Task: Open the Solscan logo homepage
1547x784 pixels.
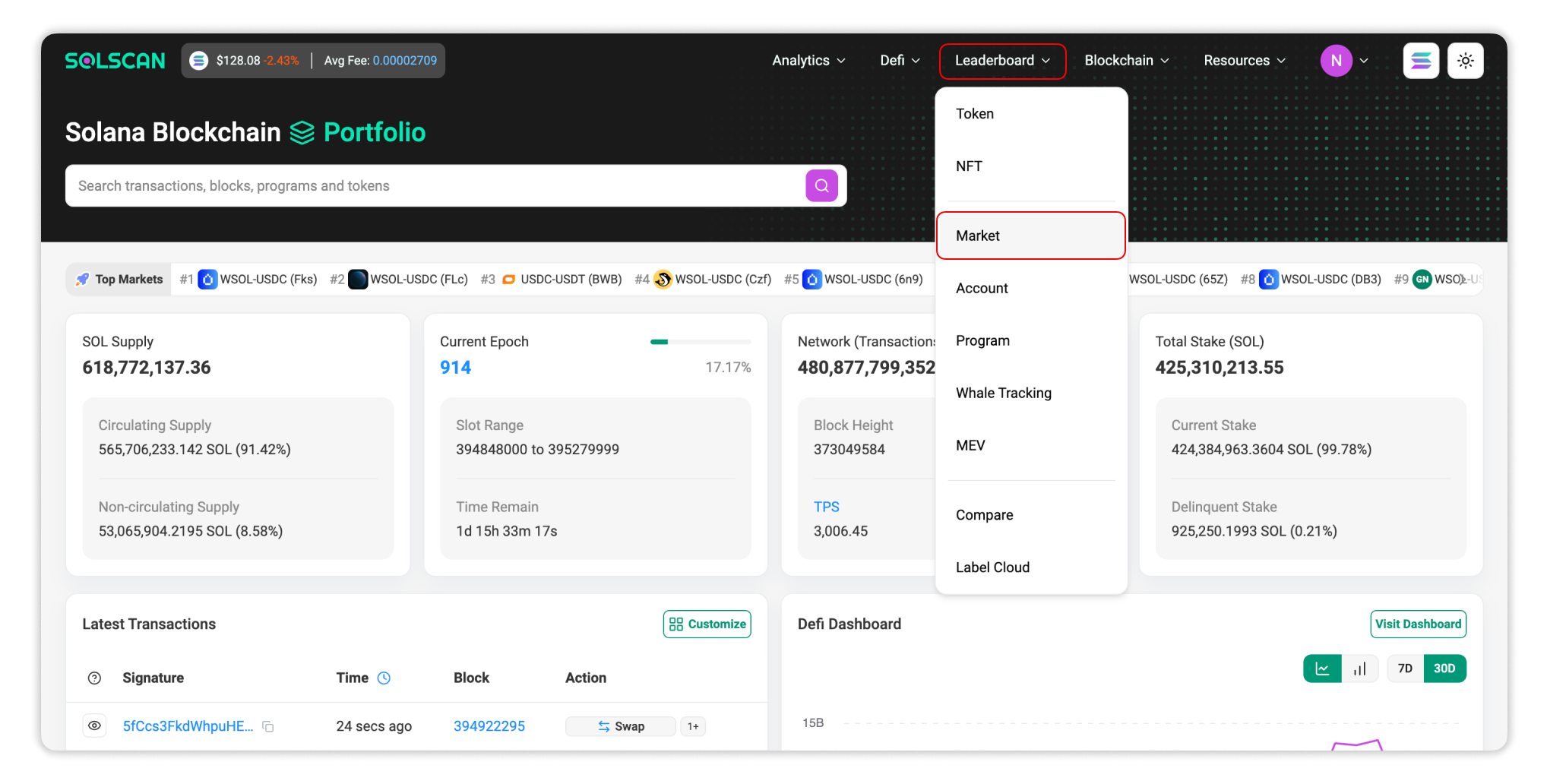Action: [x=115, y=61]
